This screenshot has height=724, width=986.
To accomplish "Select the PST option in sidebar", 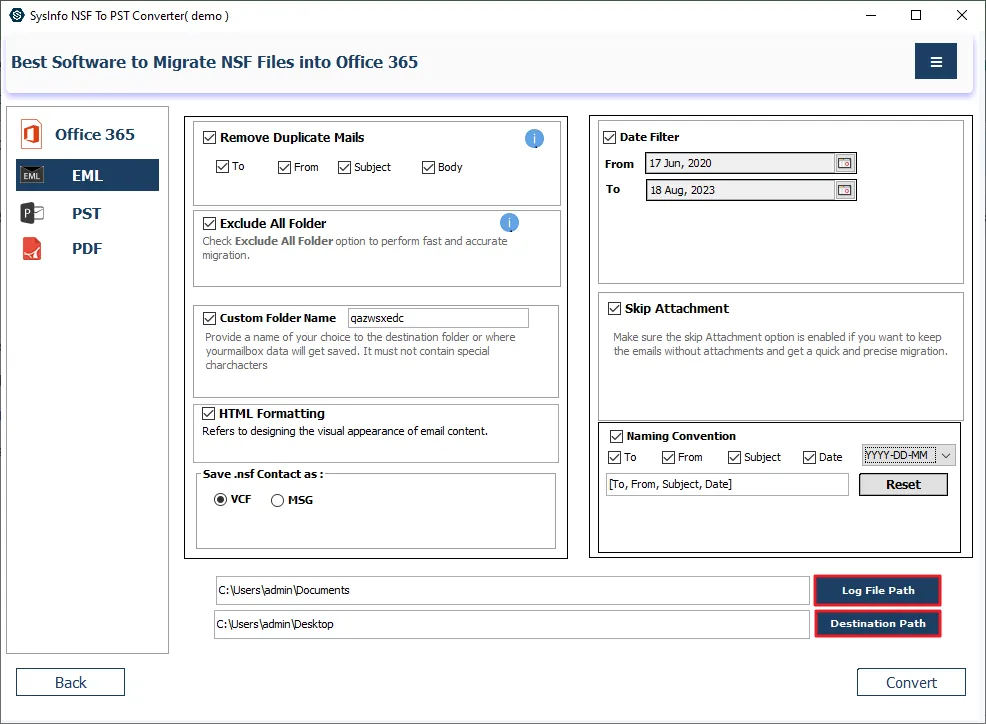I will (86, 213).
